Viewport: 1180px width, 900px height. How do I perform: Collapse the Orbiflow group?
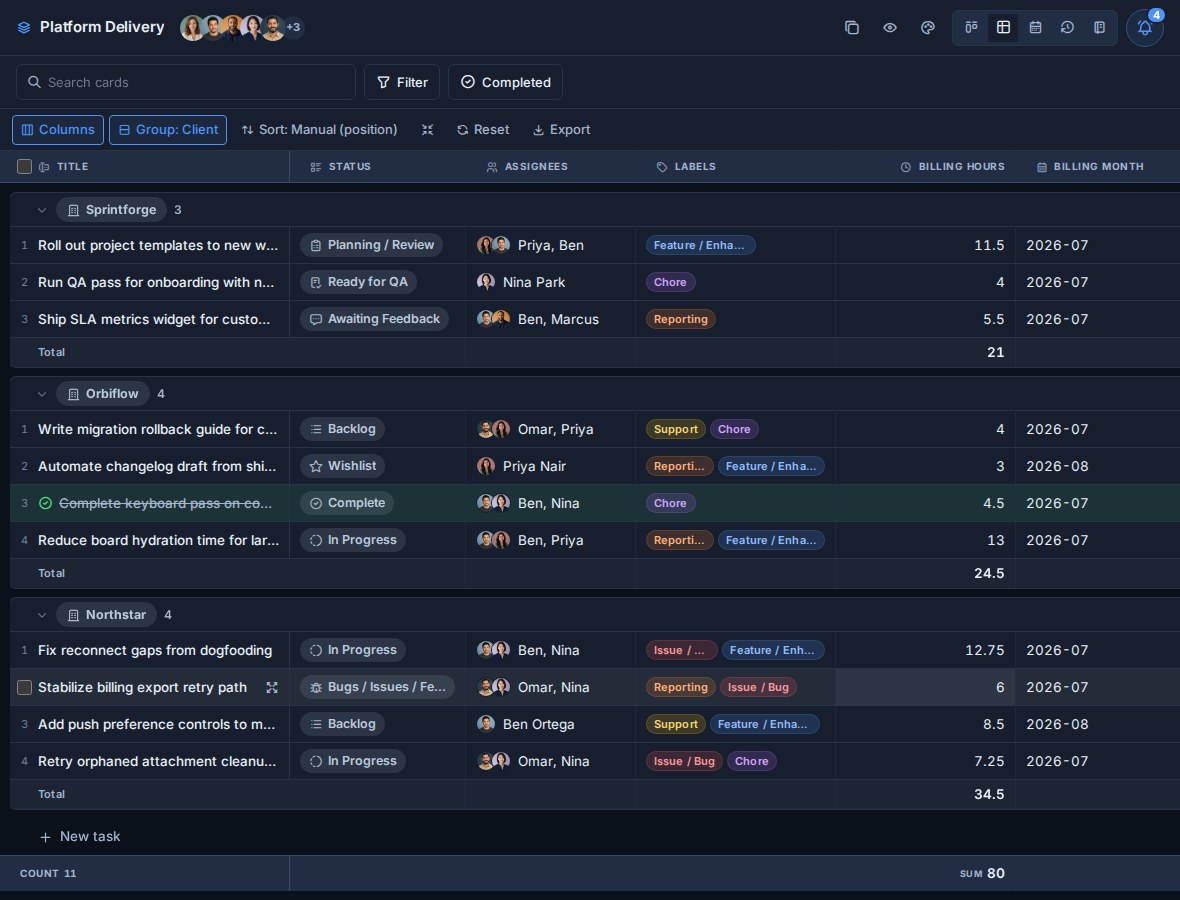point(41,394)
